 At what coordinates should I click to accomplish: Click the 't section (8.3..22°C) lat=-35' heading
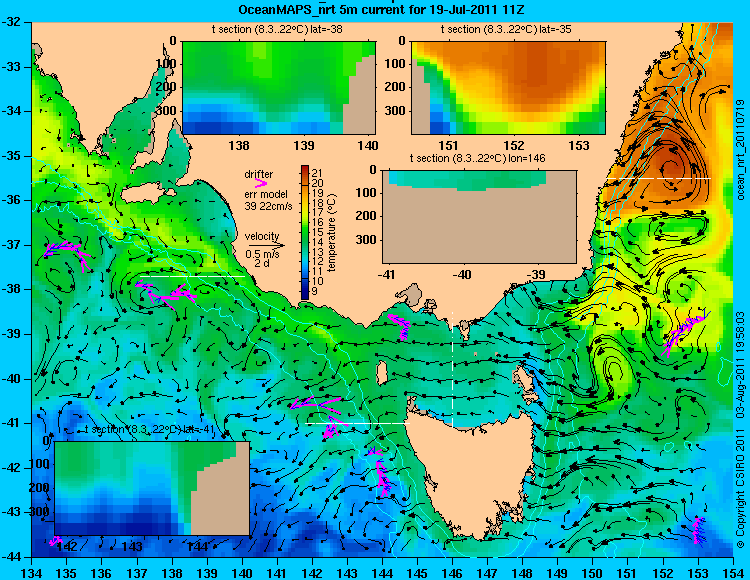(506, 29)
